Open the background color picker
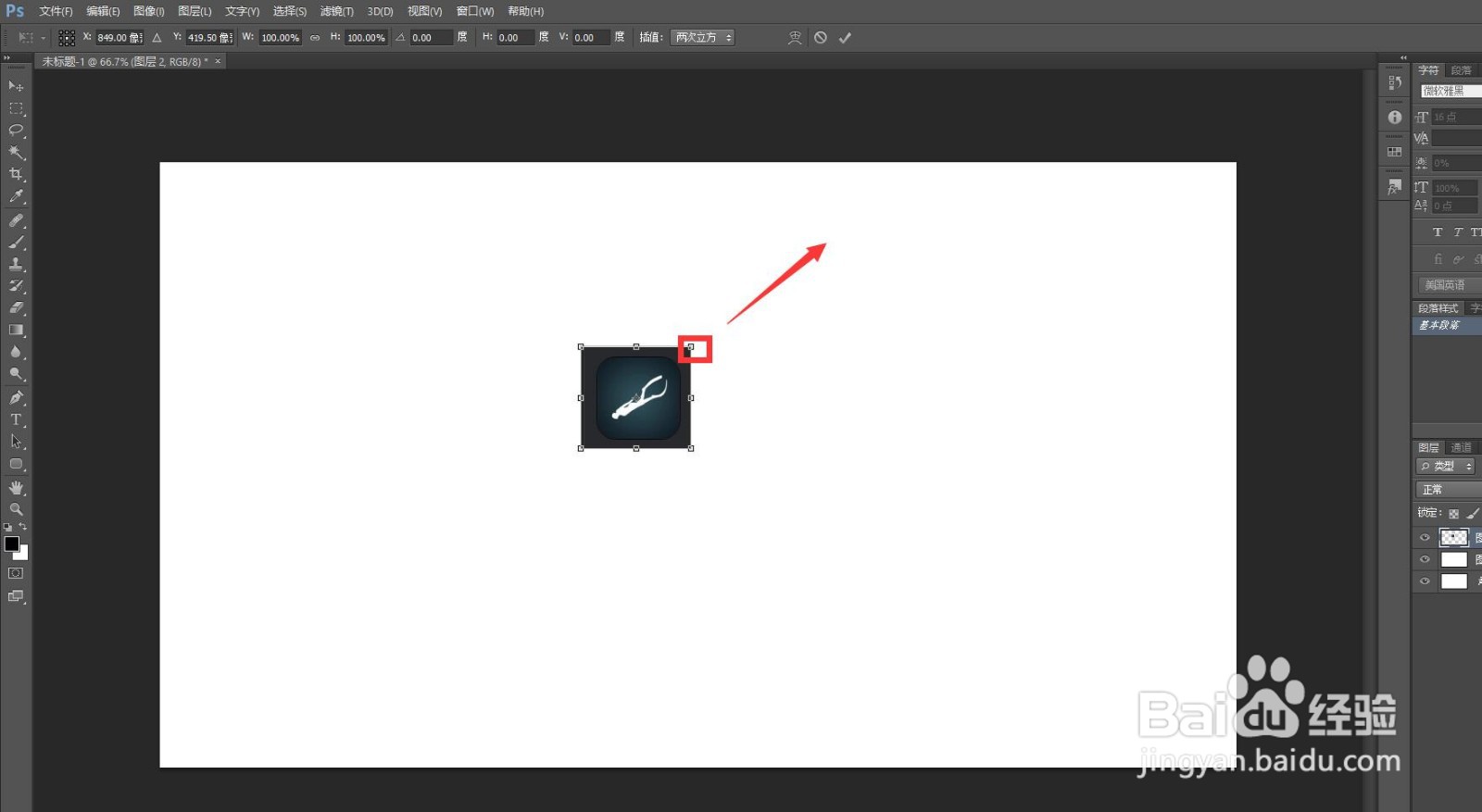This screenshot has height=812, width=1482. [23, 556]
